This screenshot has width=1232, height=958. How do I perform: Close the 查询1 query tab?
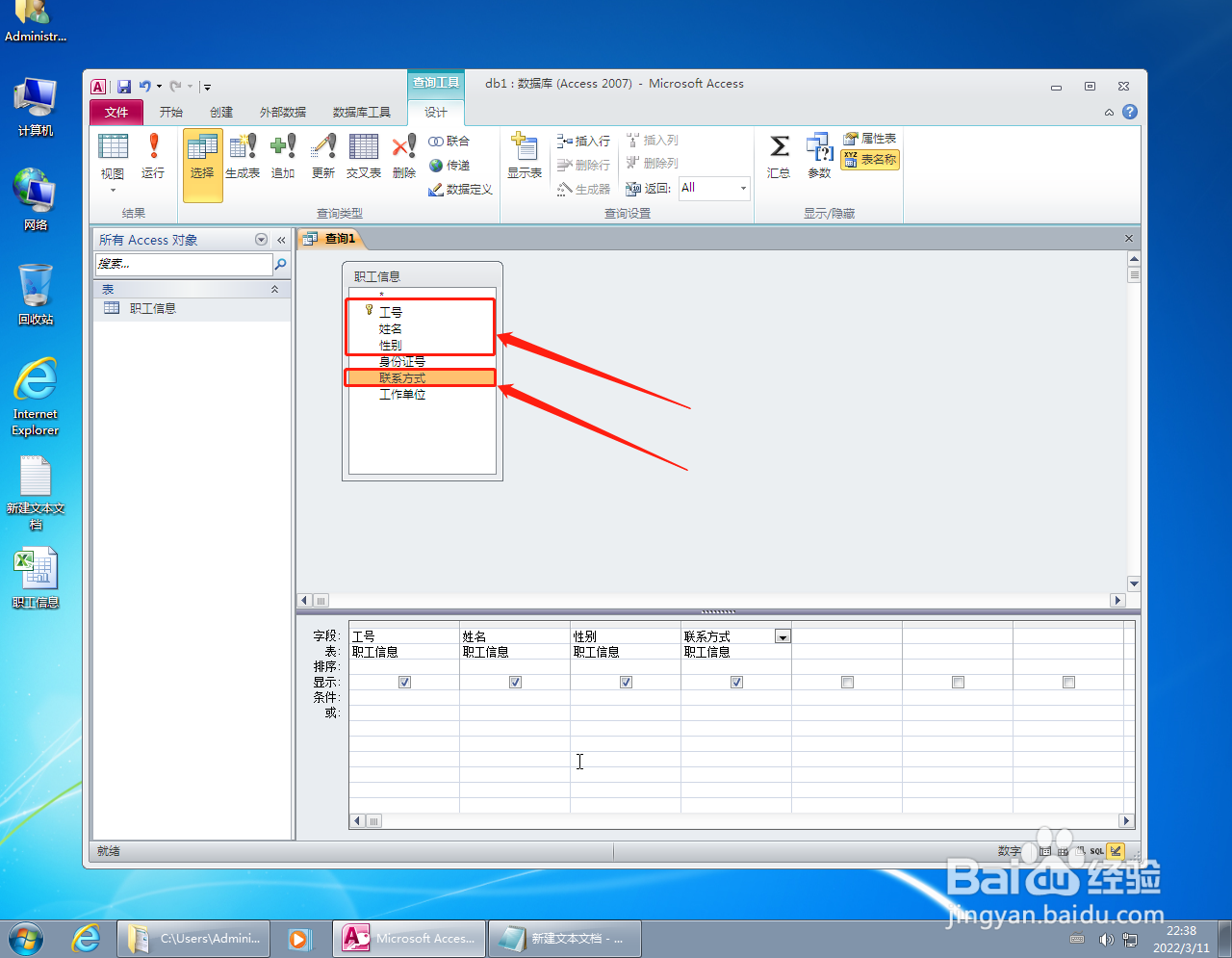1128,238
